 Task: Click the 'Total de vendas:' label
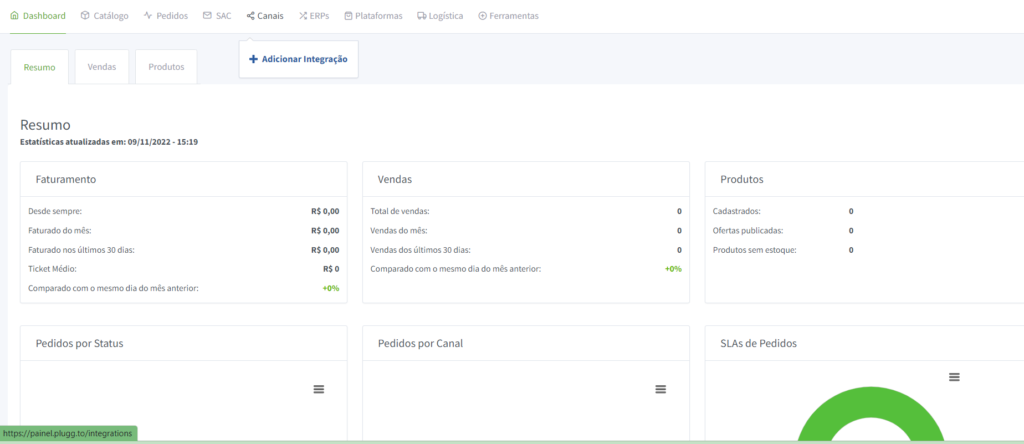pos(400,212)
